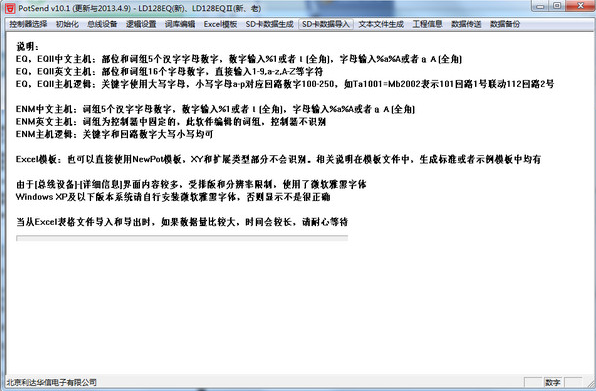Click the 说明: heading text
596x391 pixels.
click(27, 46)
